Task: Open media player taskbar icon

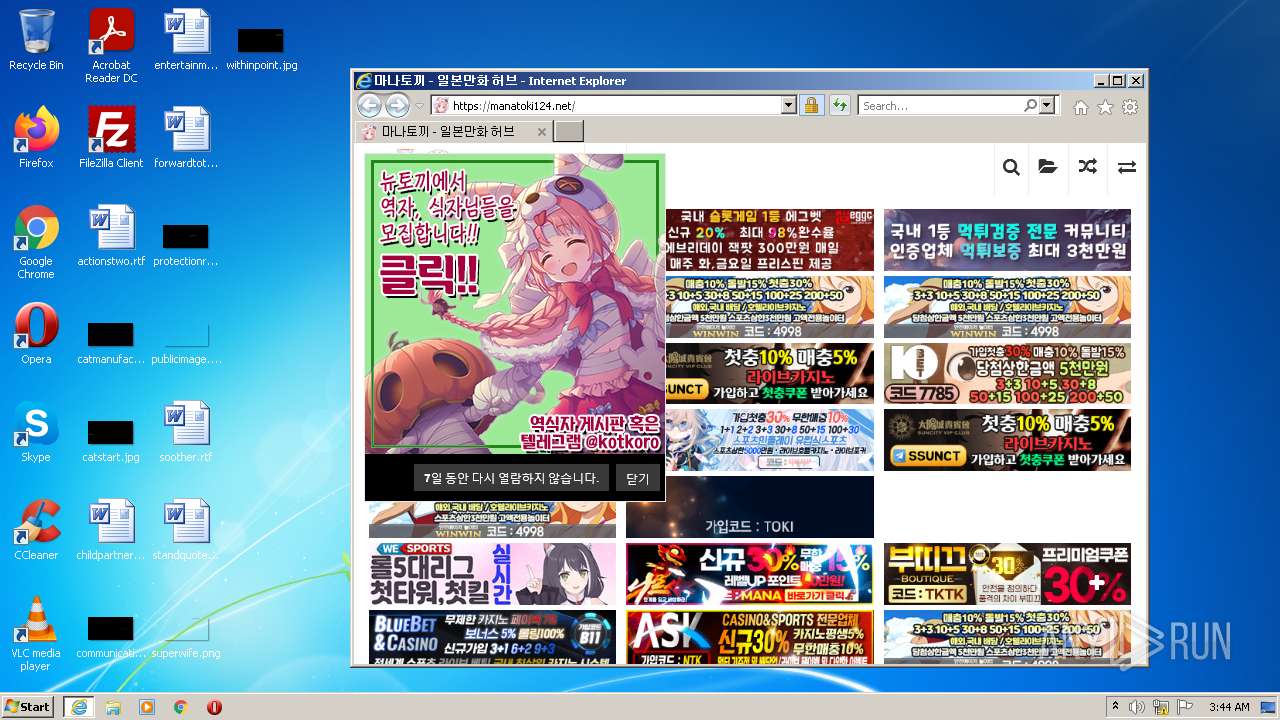Action: pyautogui.click(x=147, y=707)
